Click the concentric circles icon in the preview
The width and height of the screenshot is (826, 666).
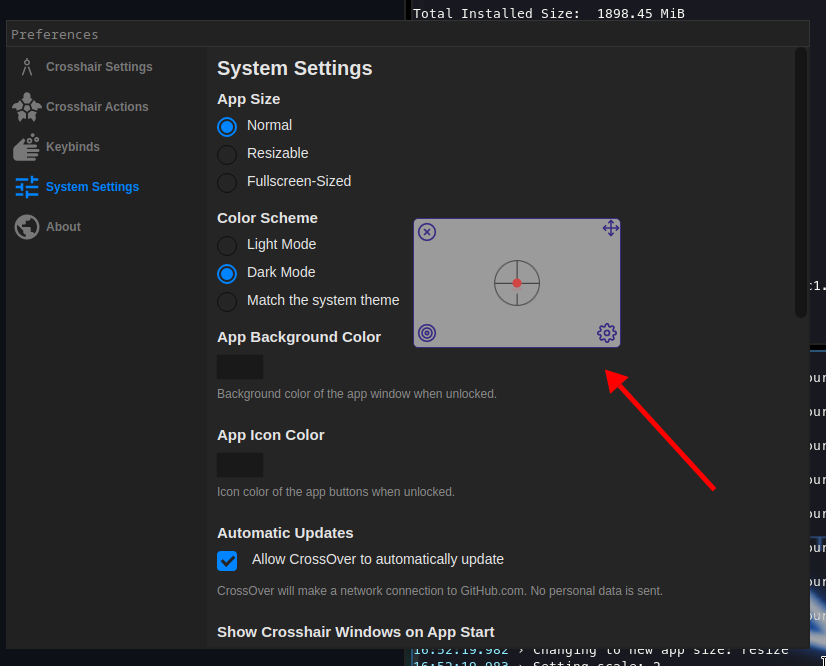click(427, 332)
